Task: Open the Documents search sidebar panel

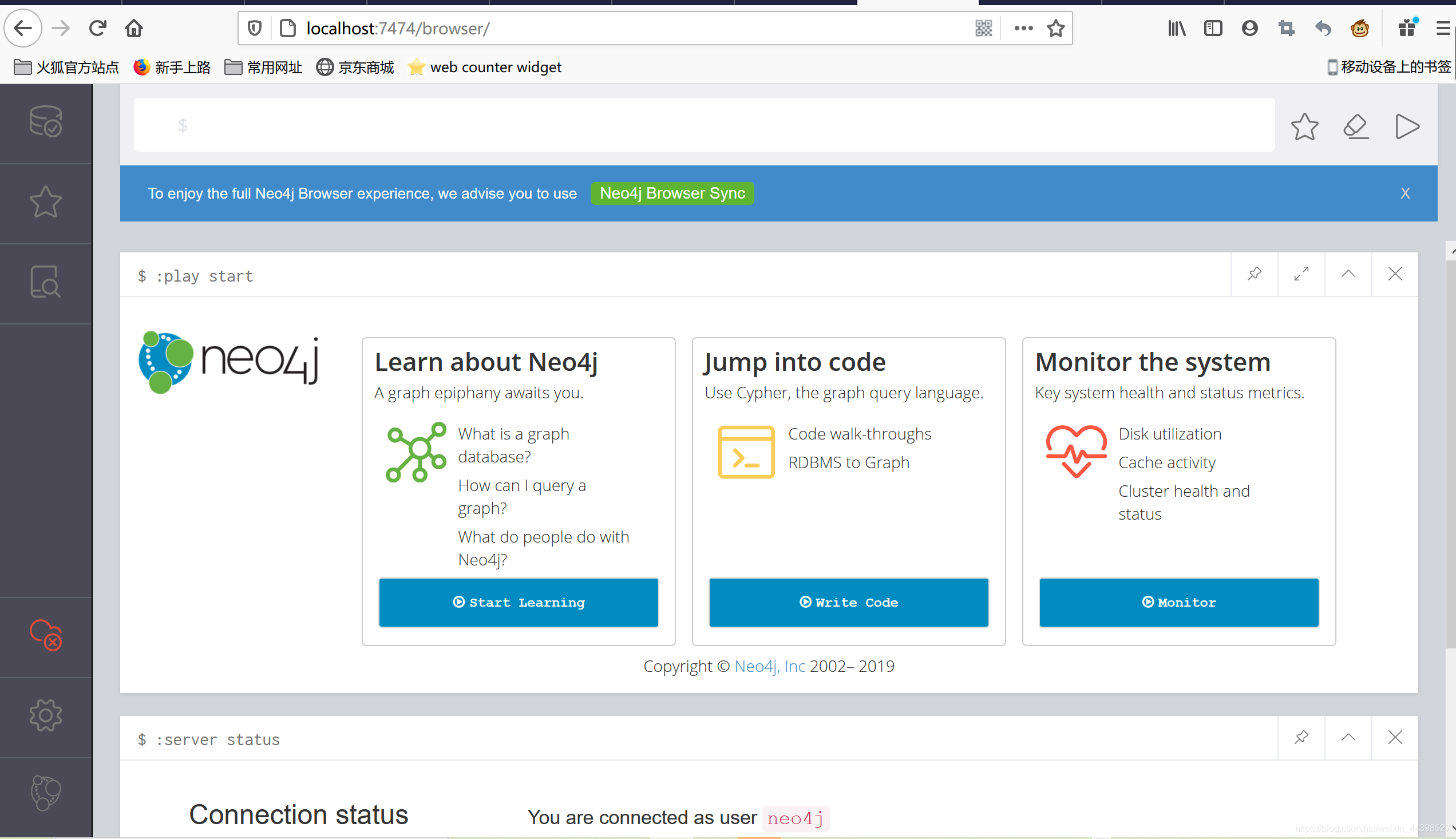Action: pos(46,282)
